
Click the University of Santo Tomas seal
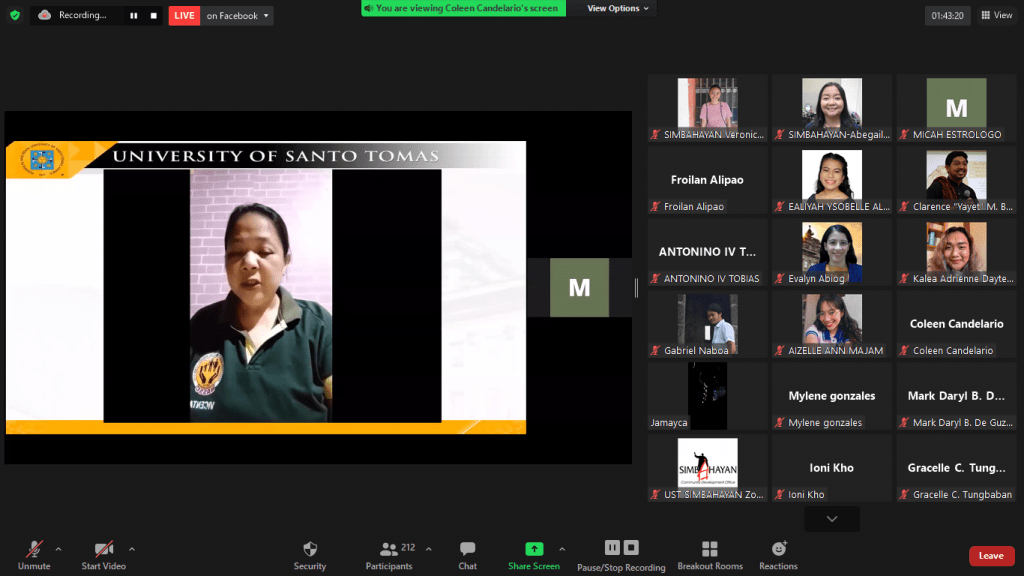click(42, 159)
